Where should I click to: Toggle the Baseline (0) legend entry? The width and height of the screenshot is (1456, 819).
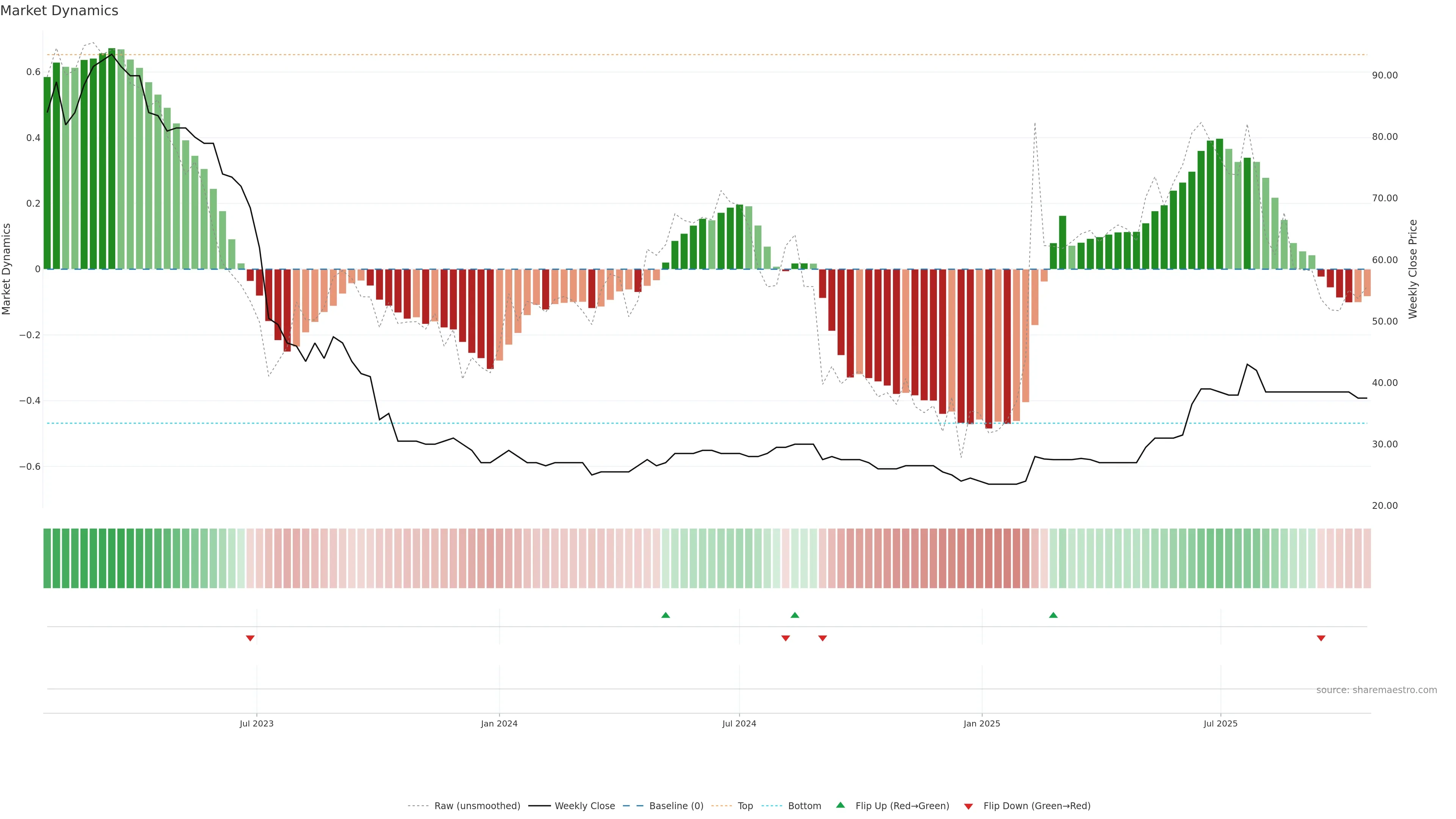click(x=676, y=806)
